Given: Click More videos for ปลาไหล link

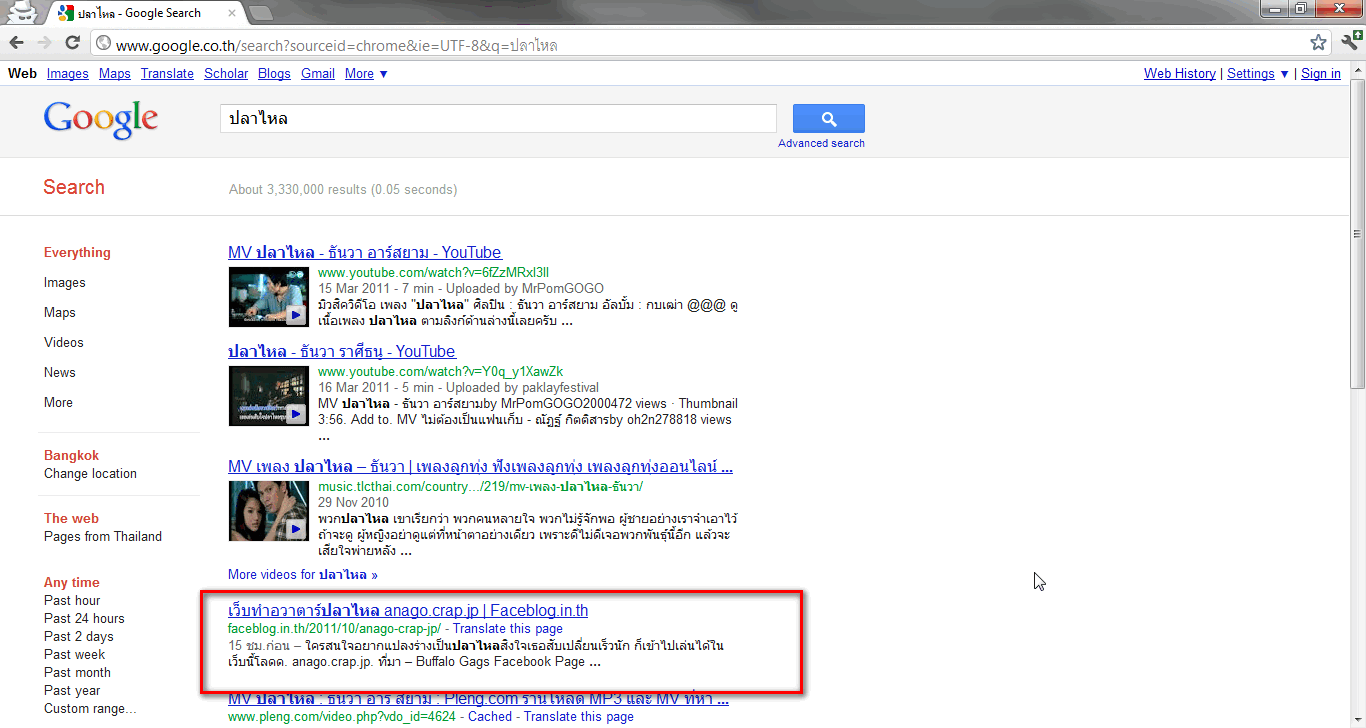Looking at the screenshot, I should point(303,575).
